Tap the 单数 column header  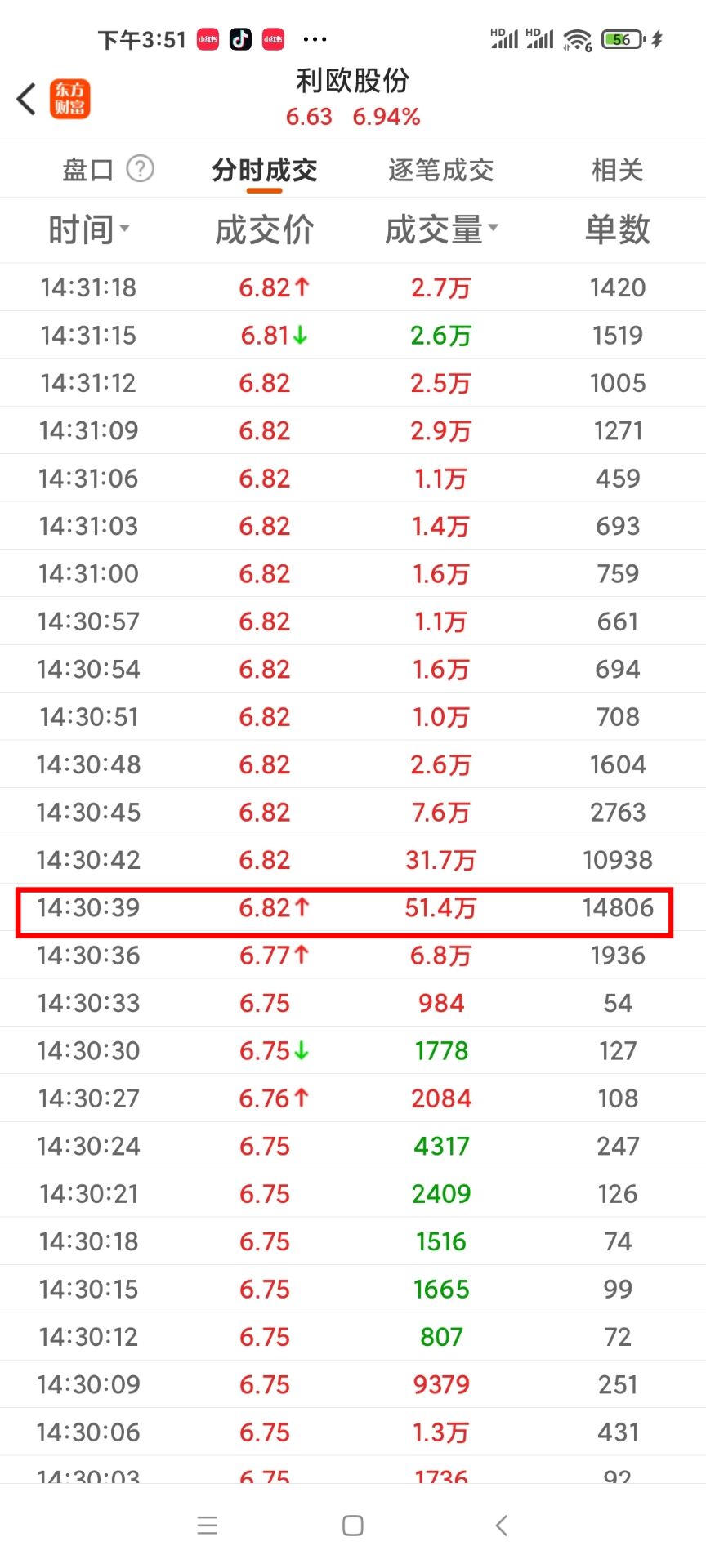coord(618,229)
